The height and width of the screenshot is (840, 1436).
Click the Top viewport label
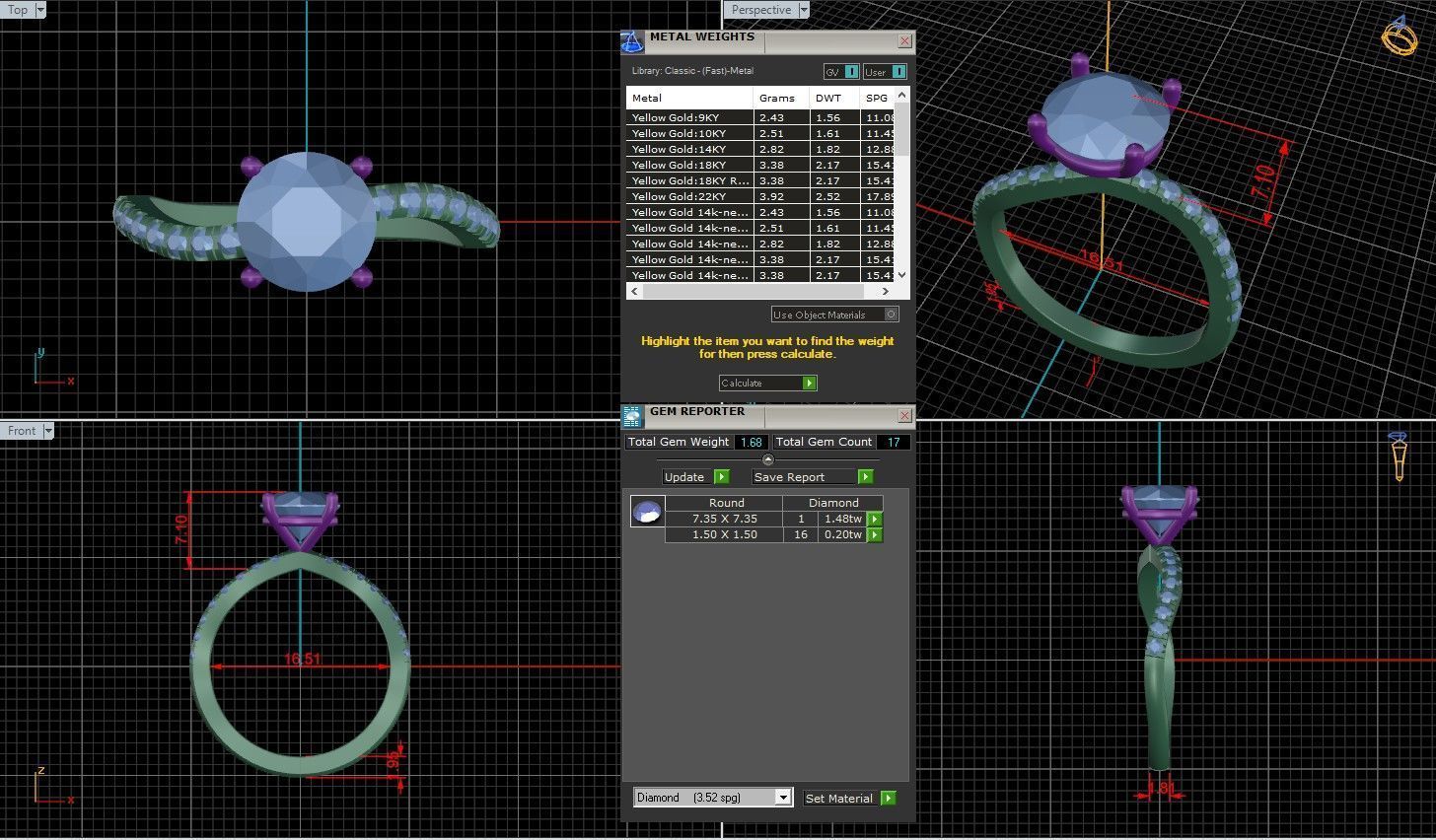point(18,10)
